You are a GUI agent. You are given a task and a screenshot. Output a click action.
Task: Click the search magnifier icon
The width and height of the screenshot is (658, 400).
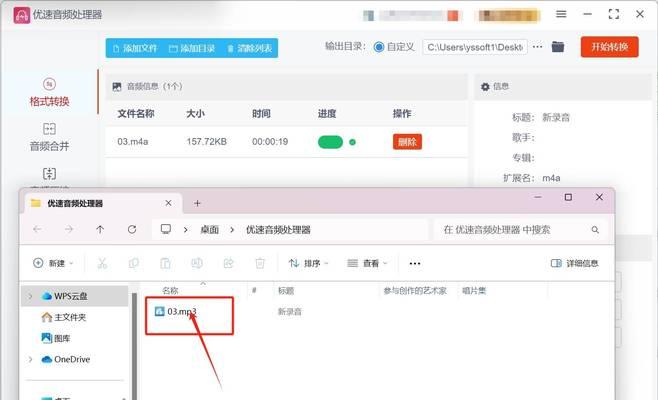[x=595, y=230]
